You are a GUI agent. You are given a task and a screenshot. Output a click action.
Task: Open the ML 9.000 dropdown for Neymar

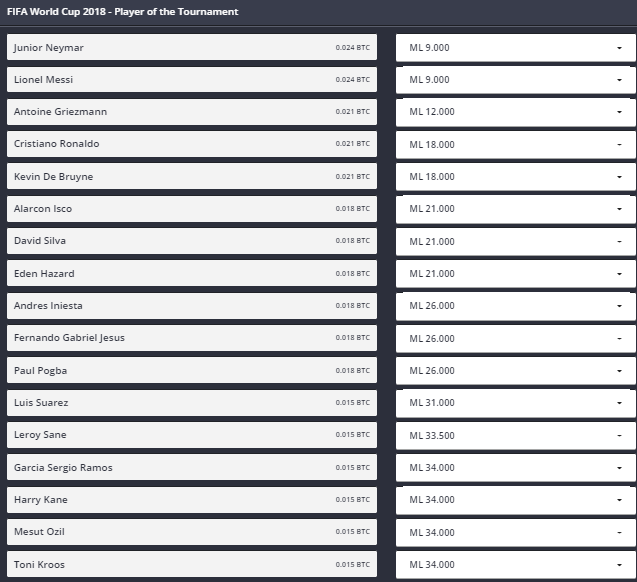click(516, 48)
